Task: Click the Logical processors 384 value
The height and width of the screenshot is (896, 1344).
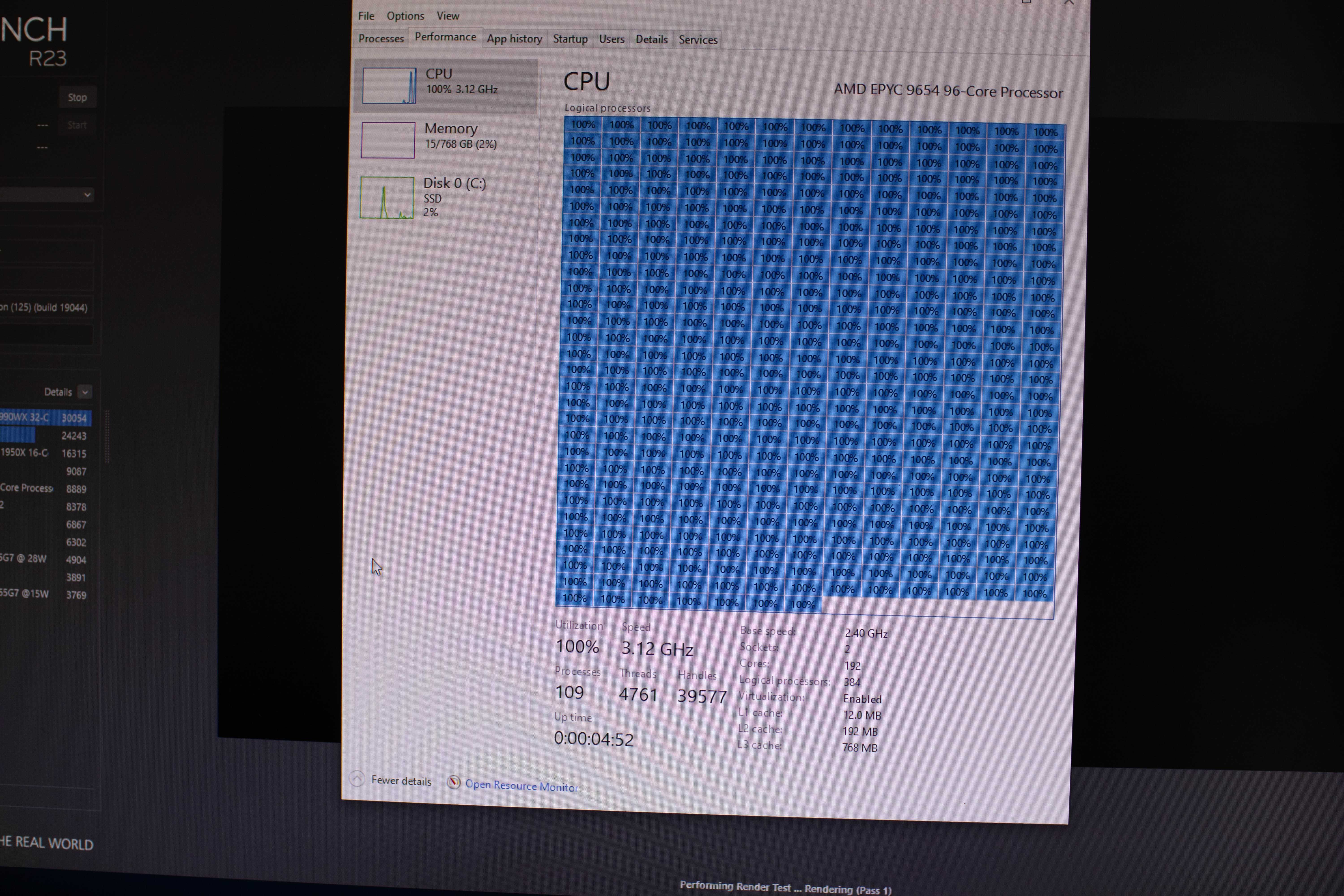Action: [x=852, y=682]
